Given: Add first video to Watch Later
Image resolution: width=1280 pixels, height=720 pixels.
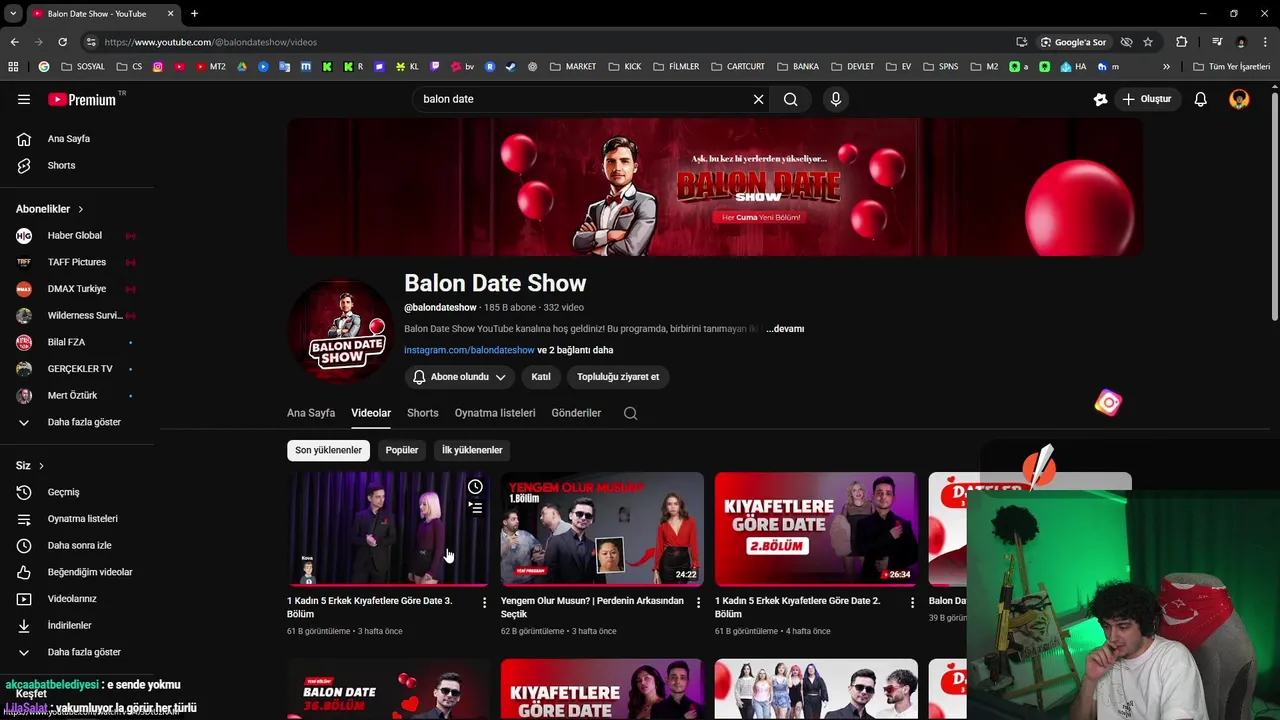Looking at the screenshot, I should pos(475,487).
